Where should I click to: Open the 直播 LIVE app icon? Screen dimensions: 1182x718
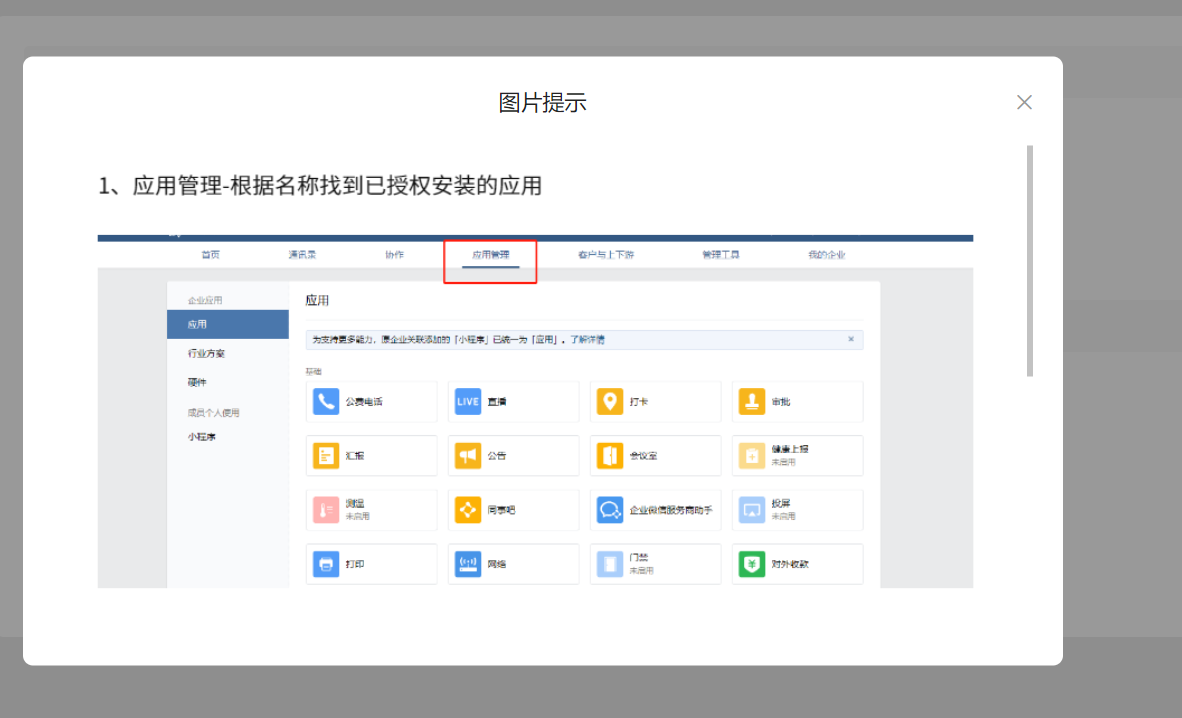(x=468, y=402)
